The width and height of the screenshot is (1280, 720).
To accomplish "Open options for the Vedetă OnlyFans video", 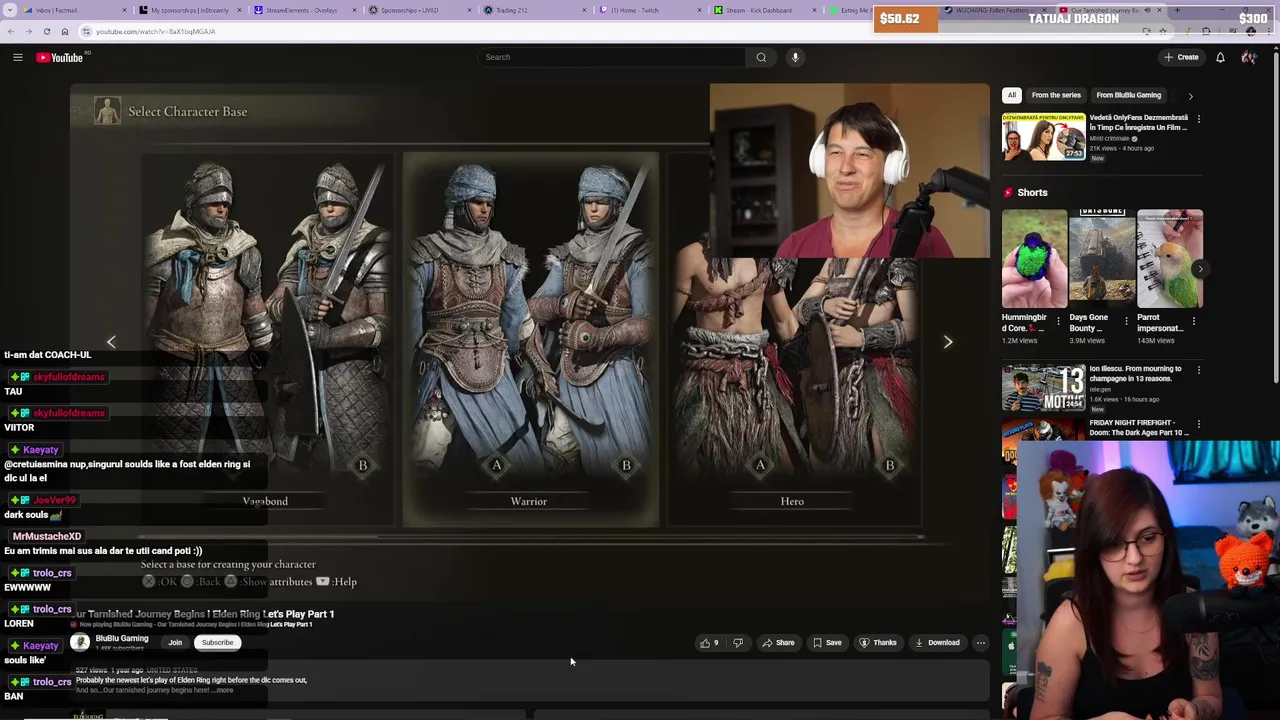I will 1198,119.
